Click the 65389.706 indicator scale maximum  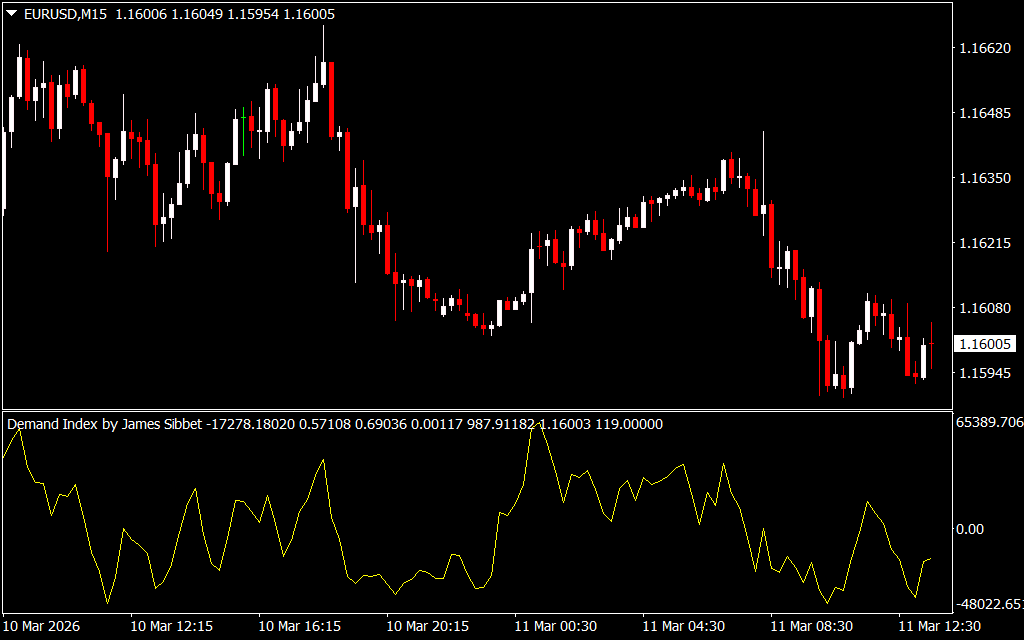click(989, 423)
